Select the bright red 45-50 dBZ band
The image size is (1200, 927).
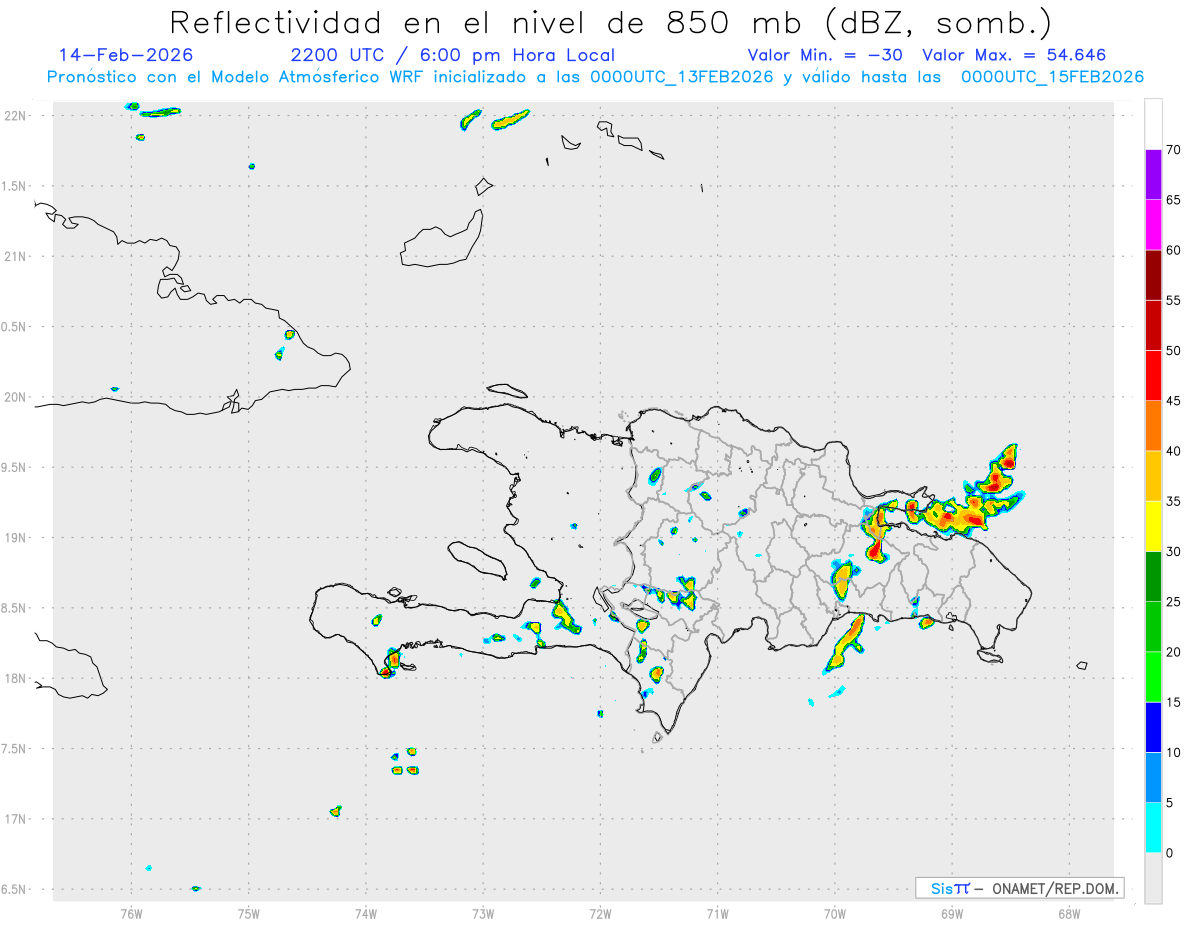(x=1153, y=376)
